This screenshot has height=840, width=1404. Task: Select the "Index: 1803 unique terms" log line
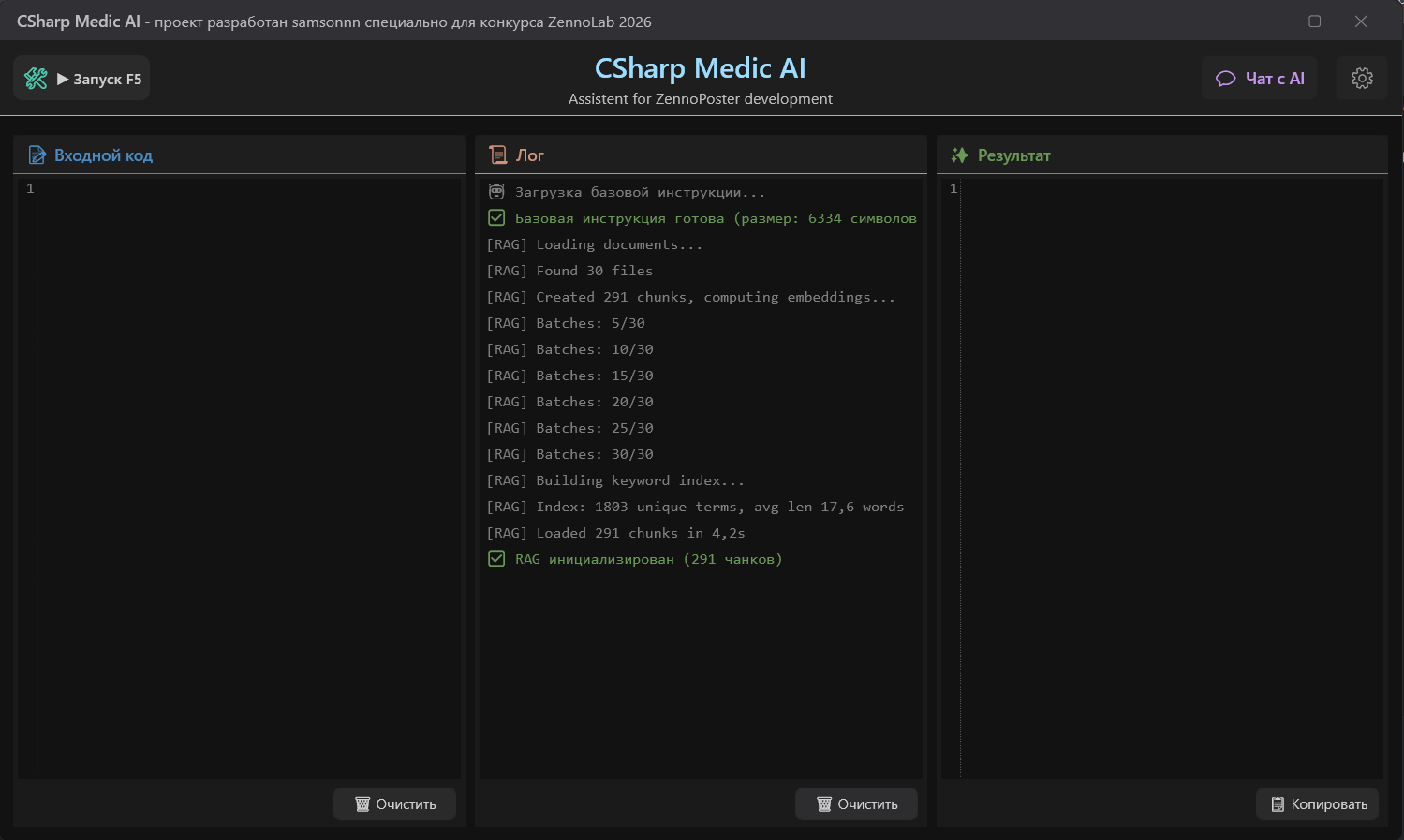(x=695, y=507)
